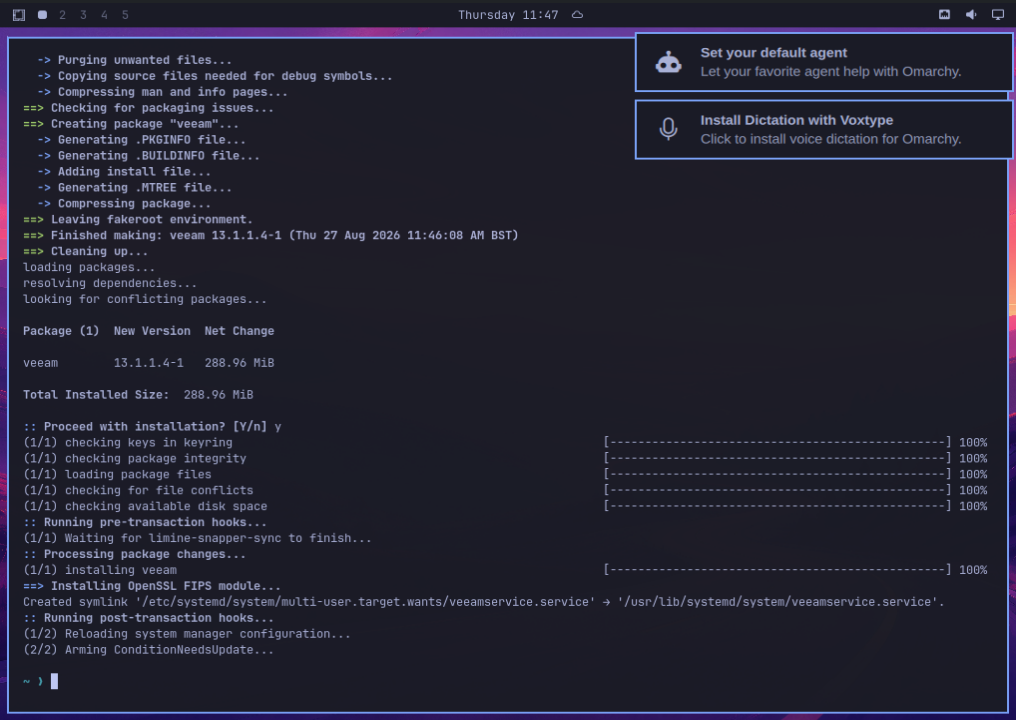Click the 'checking available disk space' line
Image resolution: width=1016 pixels, height=720 pixels.
(x=145, y=506)
